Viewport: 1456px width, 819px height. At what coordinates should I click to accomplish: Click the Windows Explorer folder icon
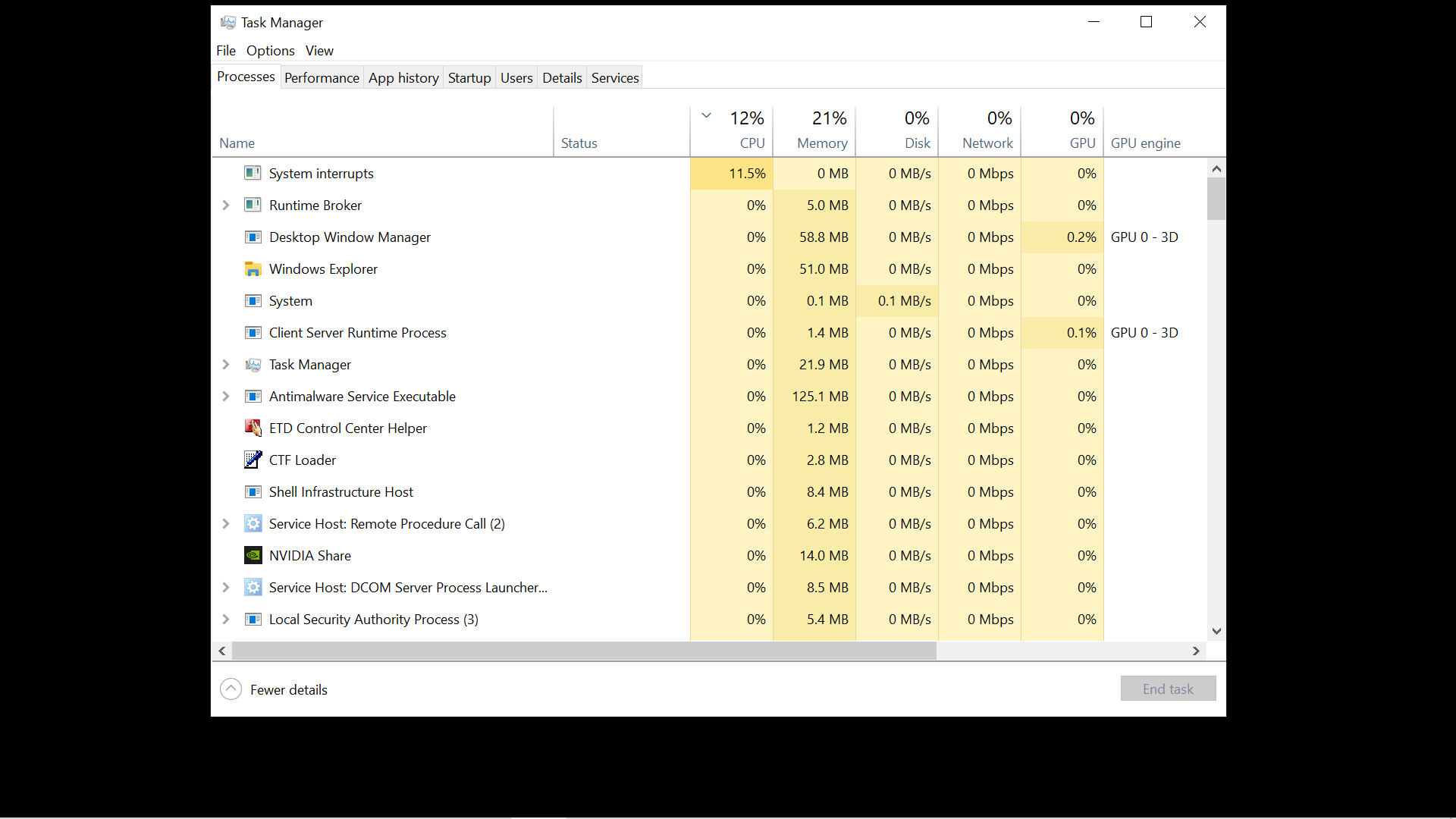pos(253,268)
